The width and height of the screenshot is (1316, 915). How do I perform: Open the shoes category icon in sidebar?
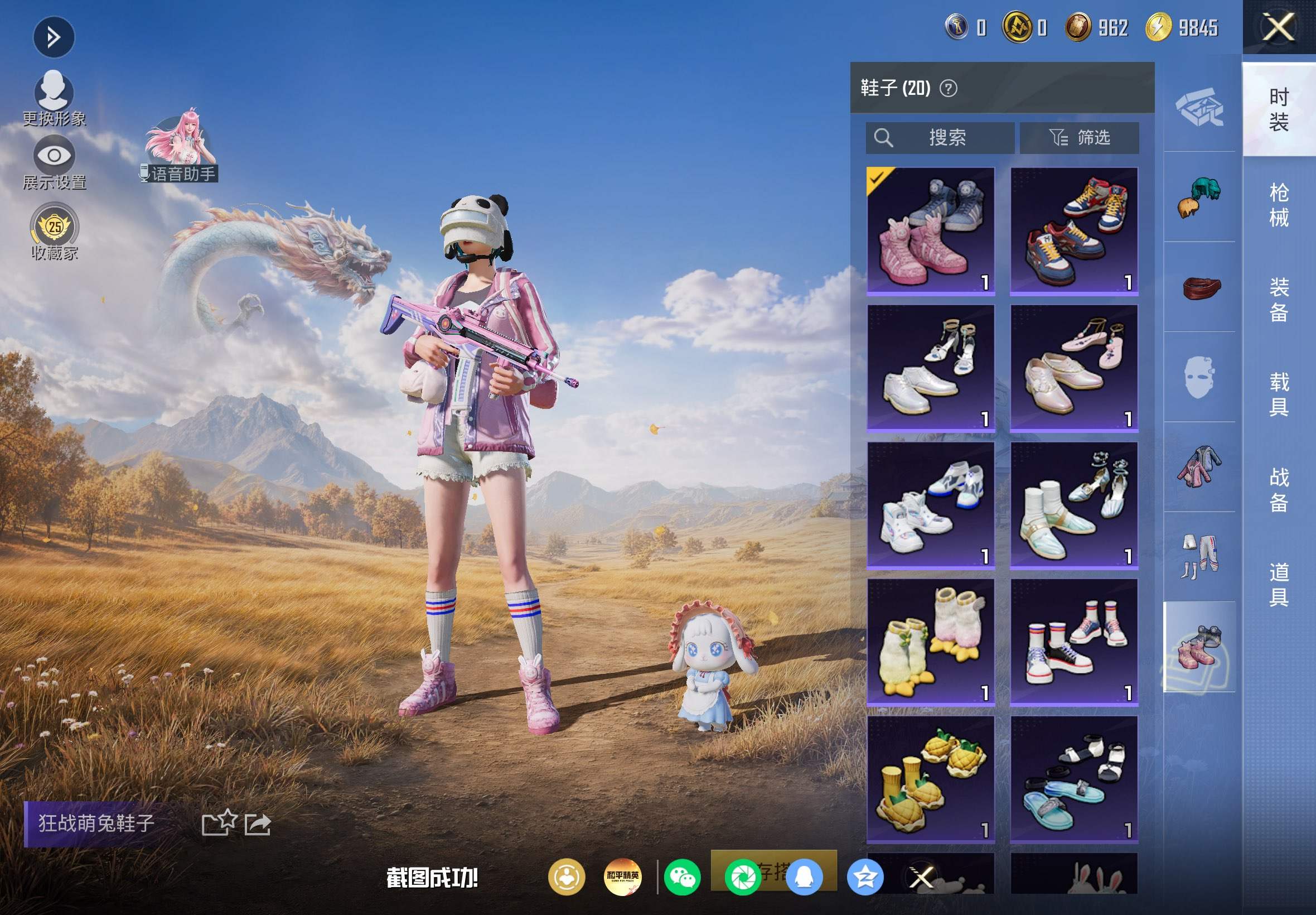(1199, 647)
